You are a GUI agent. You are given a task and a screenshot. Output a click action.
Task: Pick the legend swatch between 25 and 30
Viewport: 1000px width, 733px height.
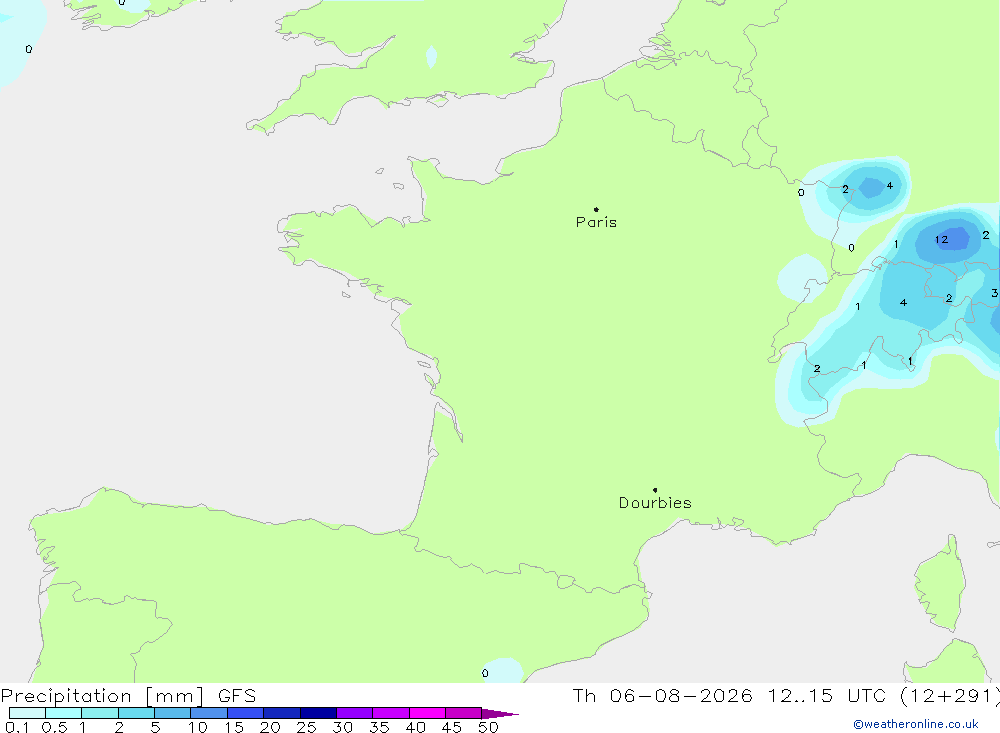318,713
